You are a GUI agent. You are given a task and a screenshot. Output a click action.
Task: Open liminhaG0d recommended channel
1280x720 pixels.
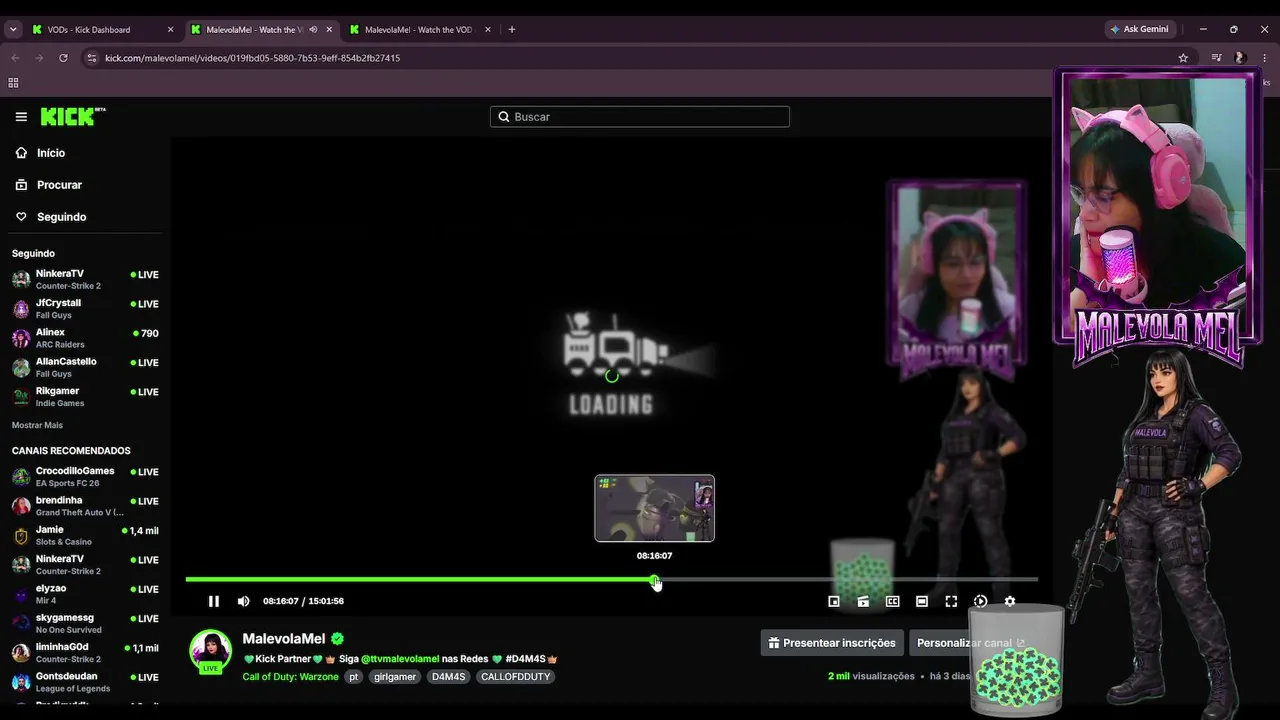tap(85, 652)
